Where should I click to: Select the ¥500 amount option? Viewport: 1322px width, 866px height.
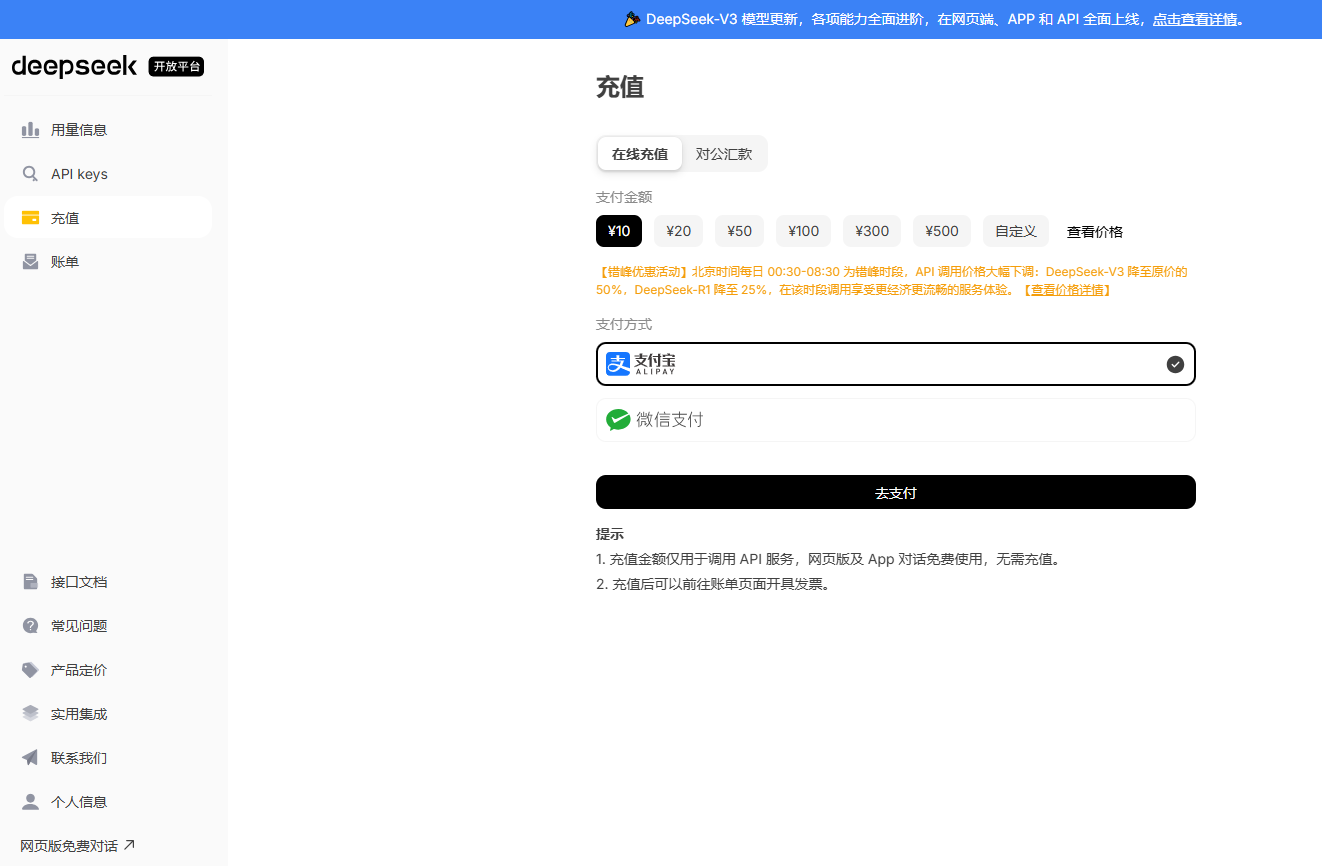(942, 231)
